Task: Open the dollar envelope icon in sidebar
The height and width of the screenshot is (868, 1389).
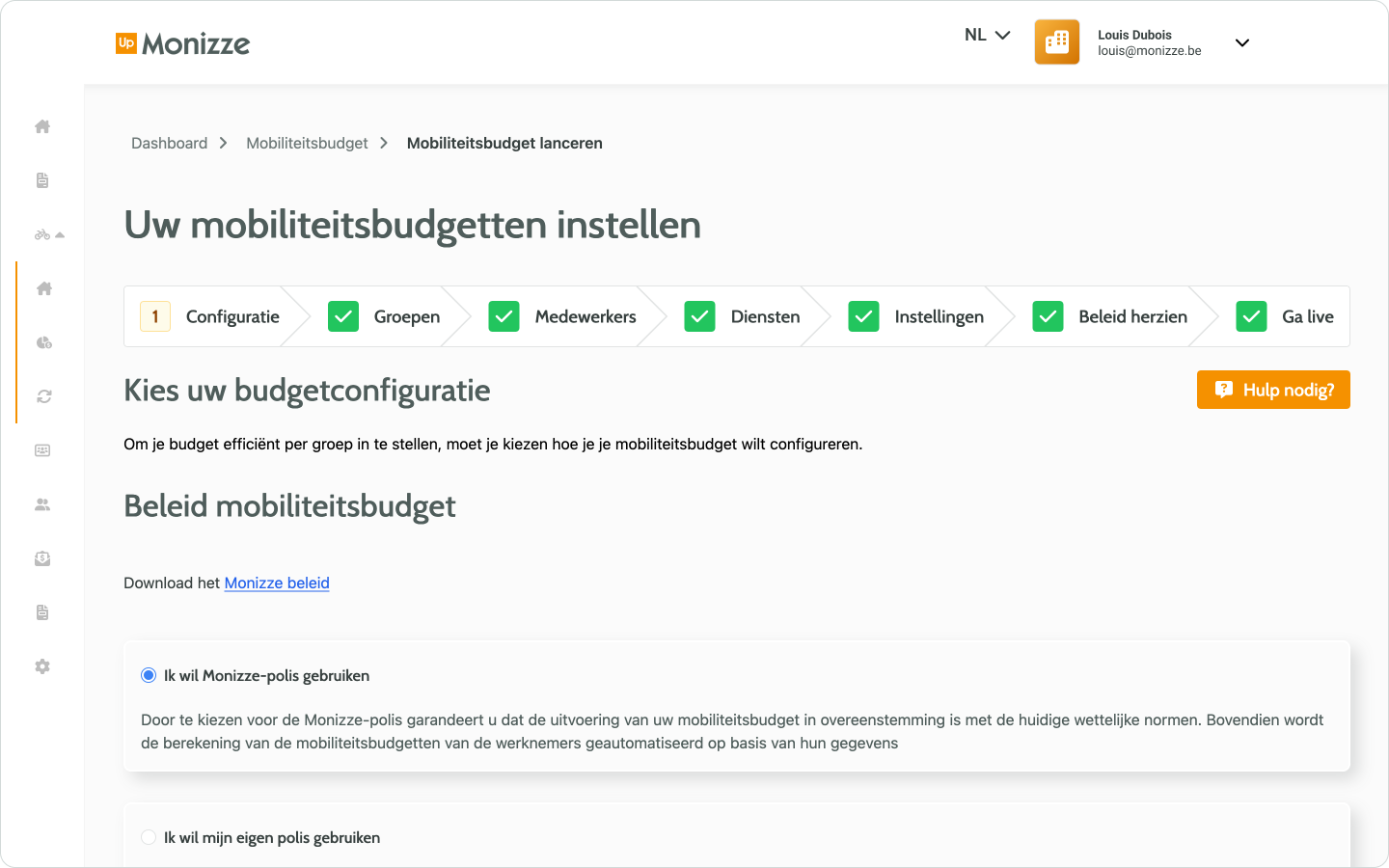Action: [x=42, y=558]
